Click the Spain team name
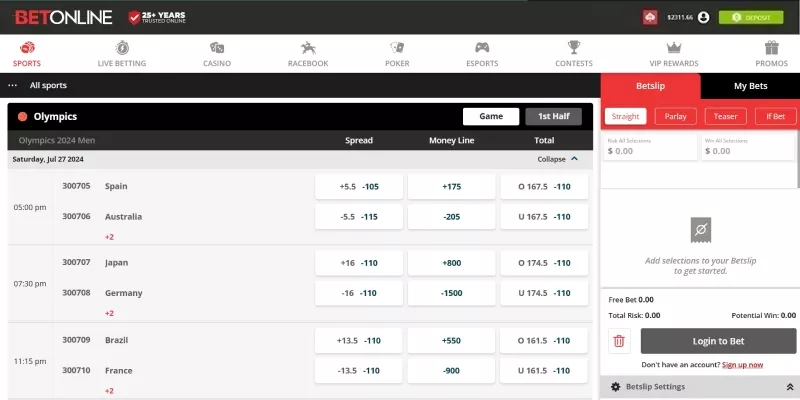Screen dimensions: 800x400 (x=116, y=186)
